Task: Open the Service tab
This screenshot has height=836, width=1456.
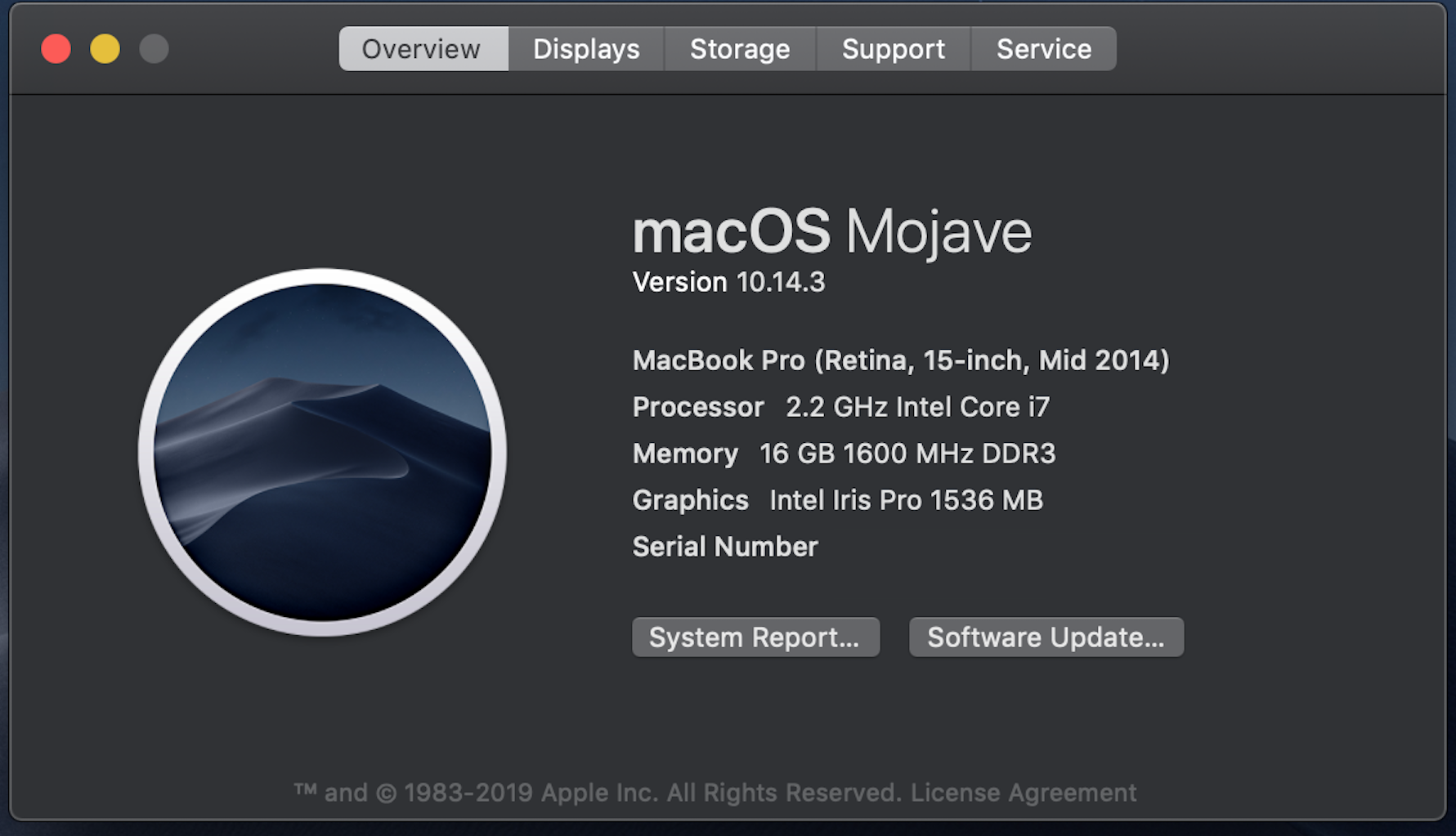Action: tap(1044, 49)
